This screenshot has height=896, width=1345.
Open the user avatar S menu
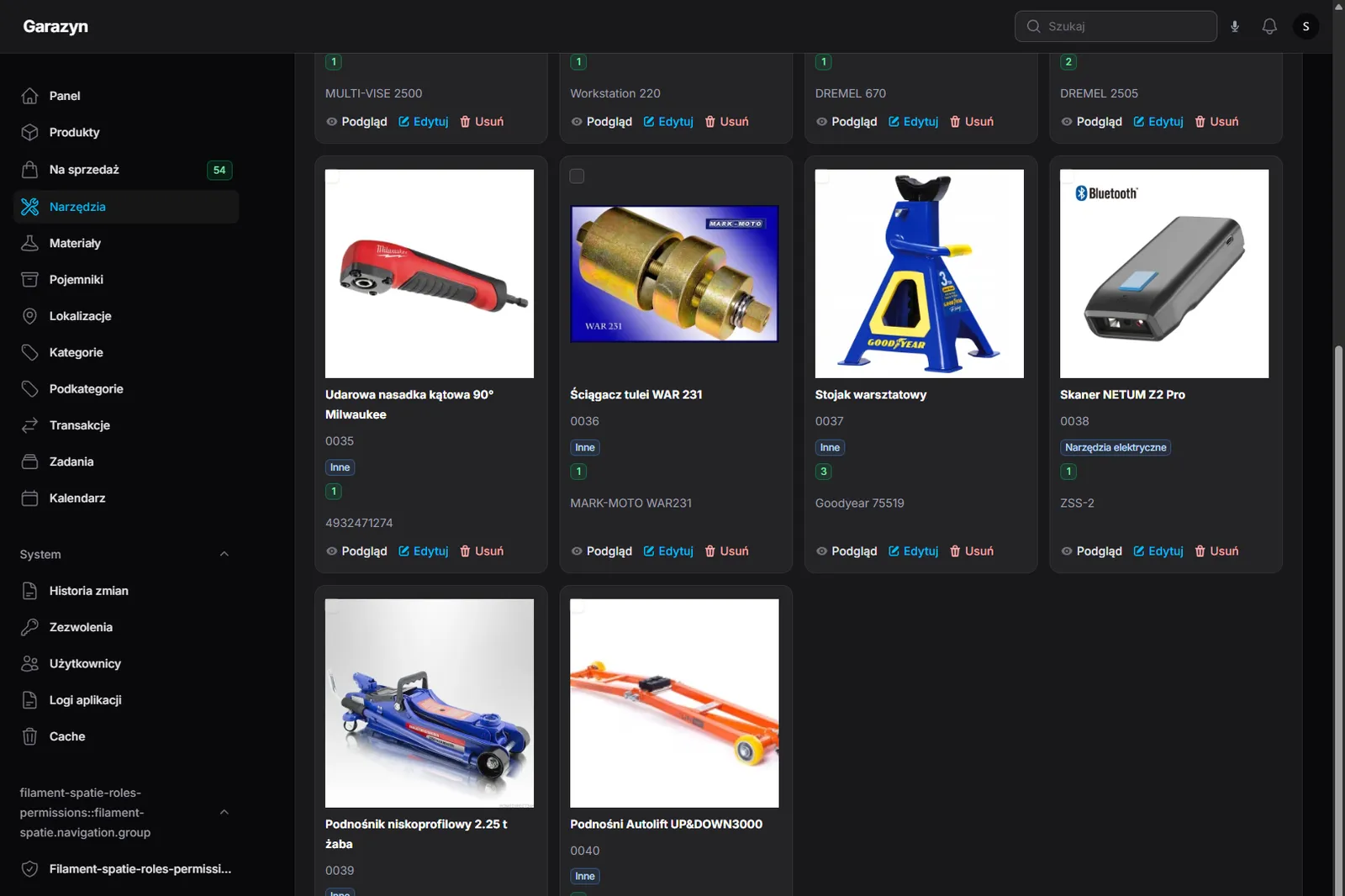[1305, 26]
